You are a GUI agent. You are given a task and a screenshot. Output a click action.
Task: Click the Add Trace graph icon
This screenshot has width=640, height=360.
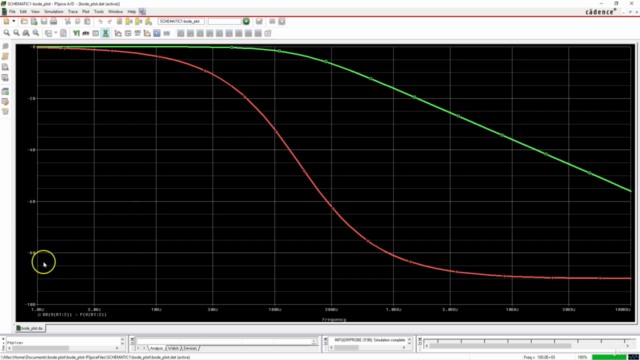coord(118,33)
